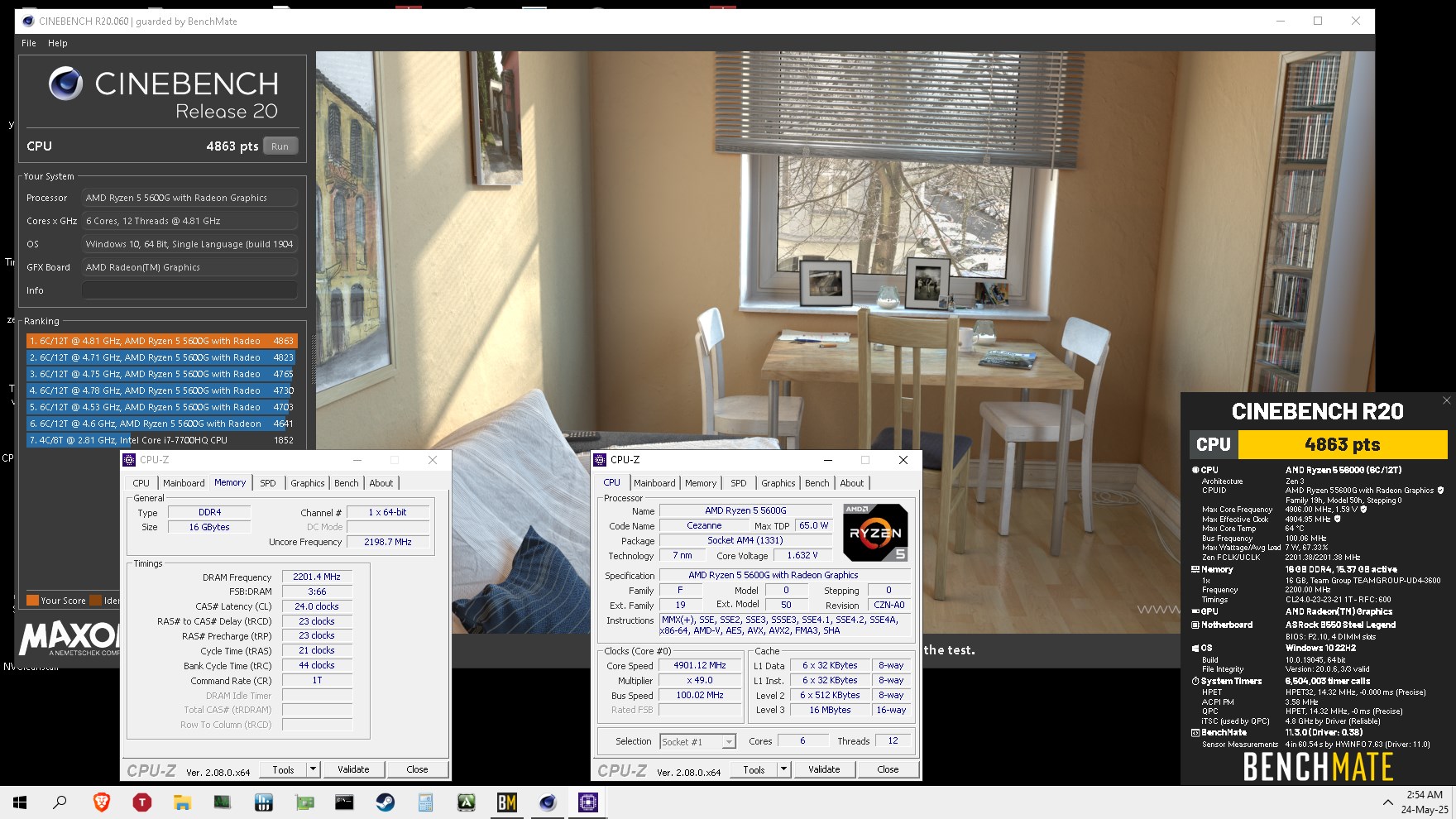Open the File menu in Cinebench
This screenshot has width=1456, height=819.
pyautogui.click(x=29, y=43)
